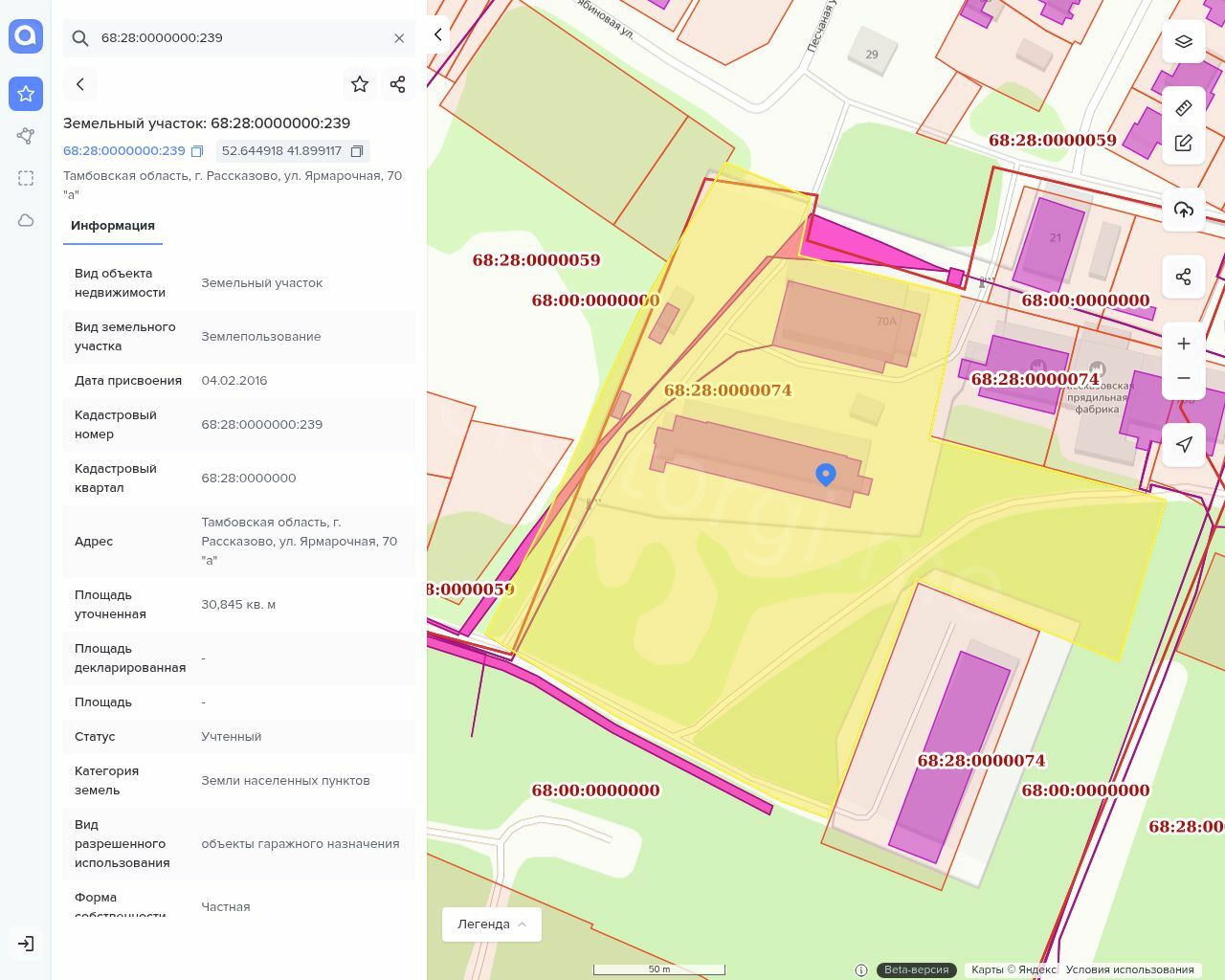The width and height of the screenshot is (1225, 980).
Task: Zoom in on the map
Action: pyautogui.click(x=1184, y=344)
